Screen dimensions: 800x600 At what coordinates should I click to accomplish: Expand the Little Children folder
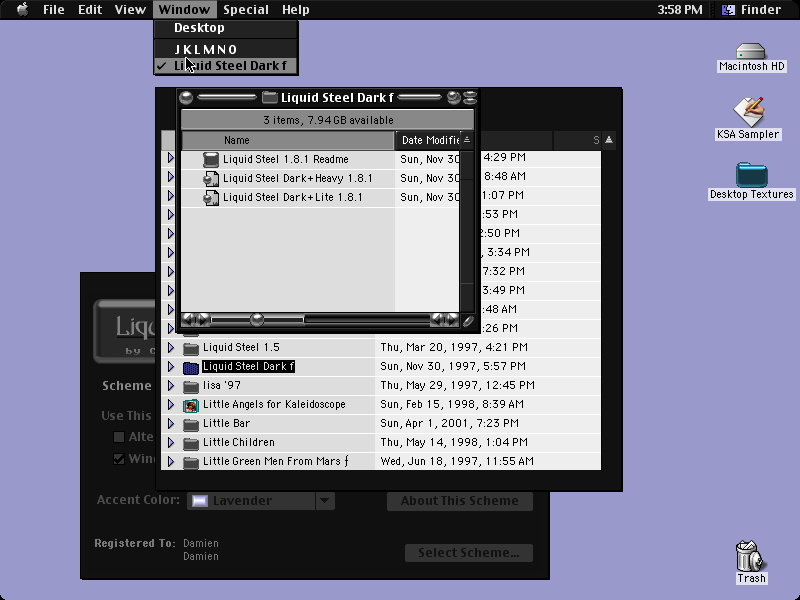click(x=171, y=442)
